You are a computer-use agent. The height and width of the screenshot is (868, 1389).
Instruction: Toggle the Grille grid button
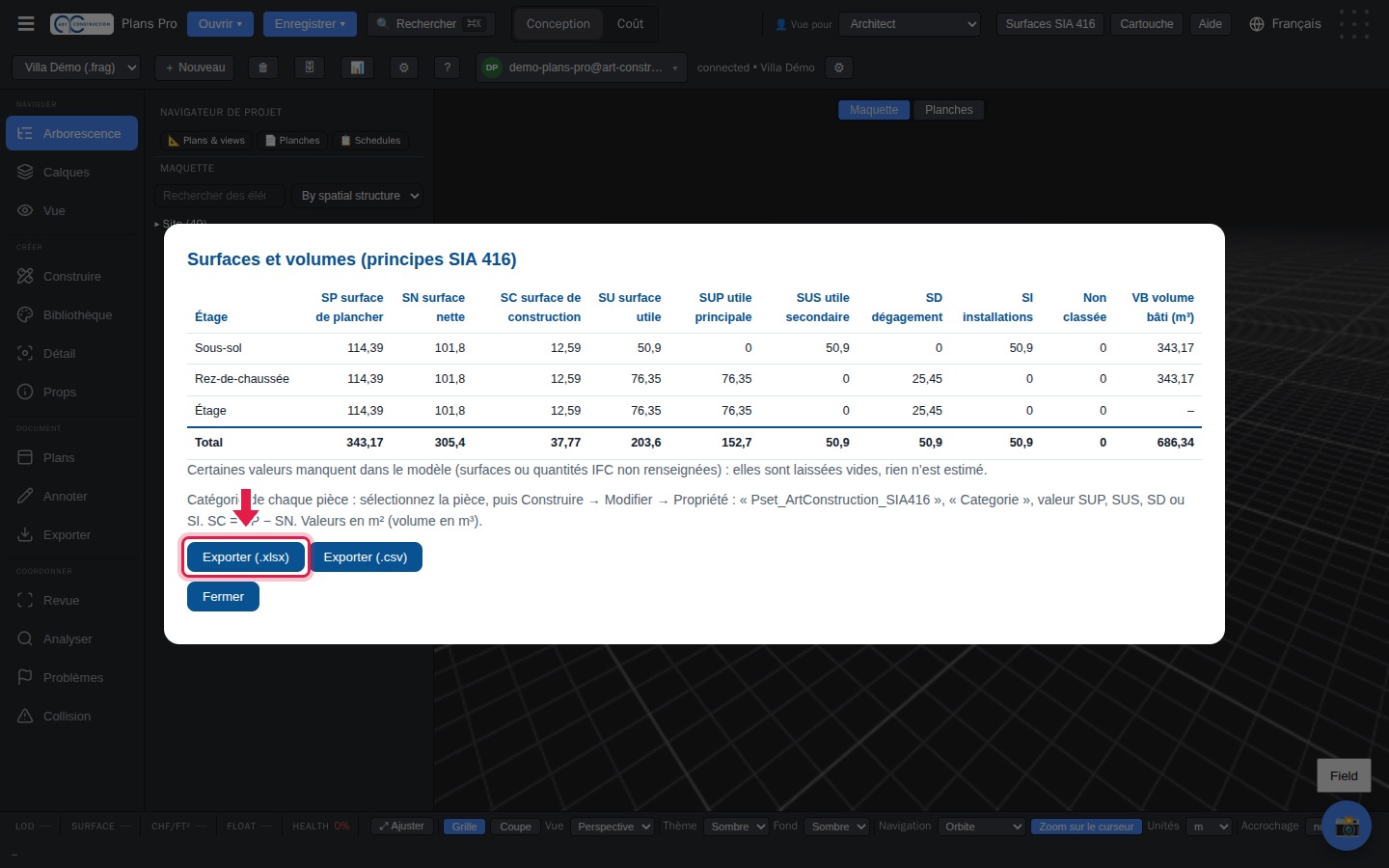click(x=464, y=827)
